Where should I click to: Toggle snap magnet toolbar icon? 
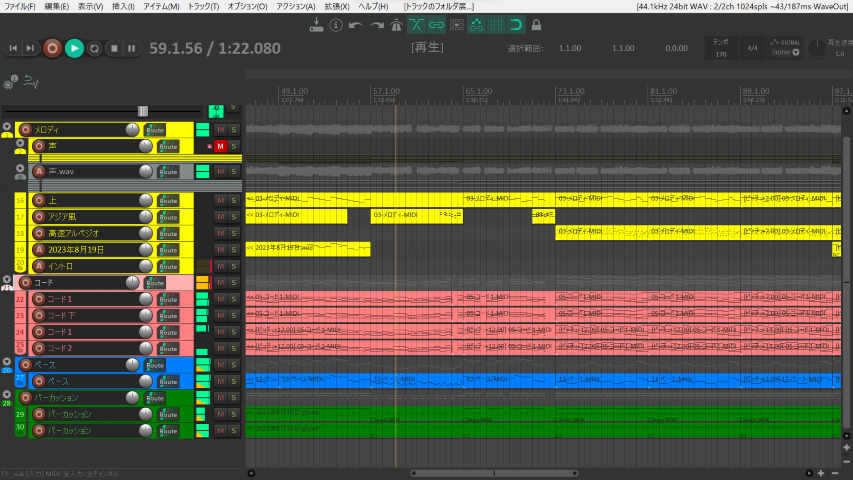pyautogui.click(x=516, y=25)
